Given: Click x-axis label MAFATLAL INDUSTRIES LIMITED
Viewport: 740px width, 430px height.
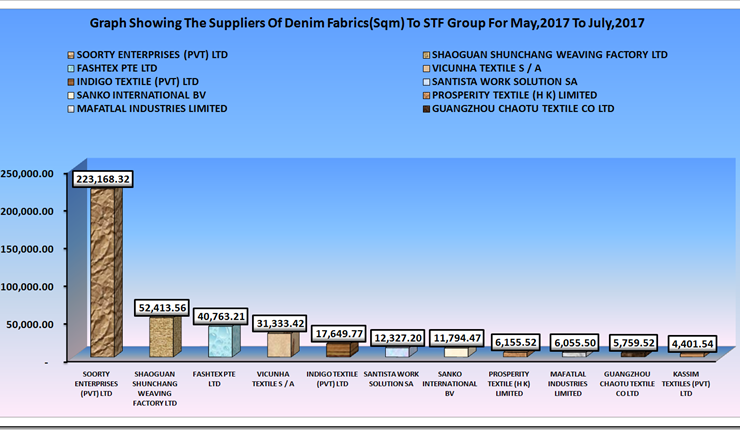Looking at the screenshot, I should point(568,384).
